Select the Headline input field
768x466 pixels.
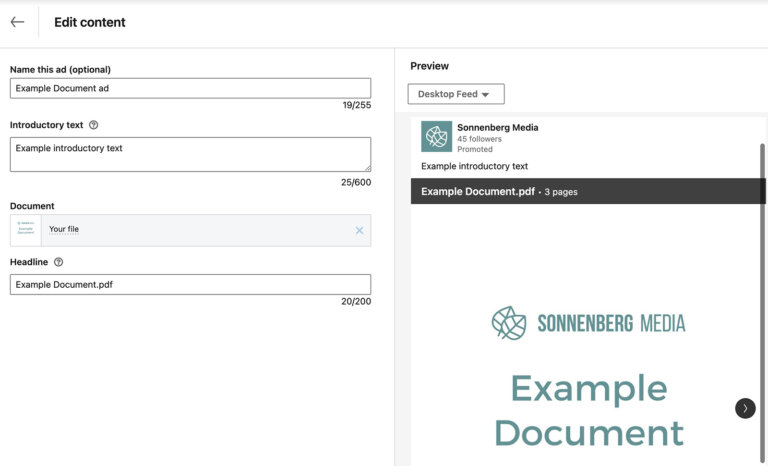pos(190,285)
